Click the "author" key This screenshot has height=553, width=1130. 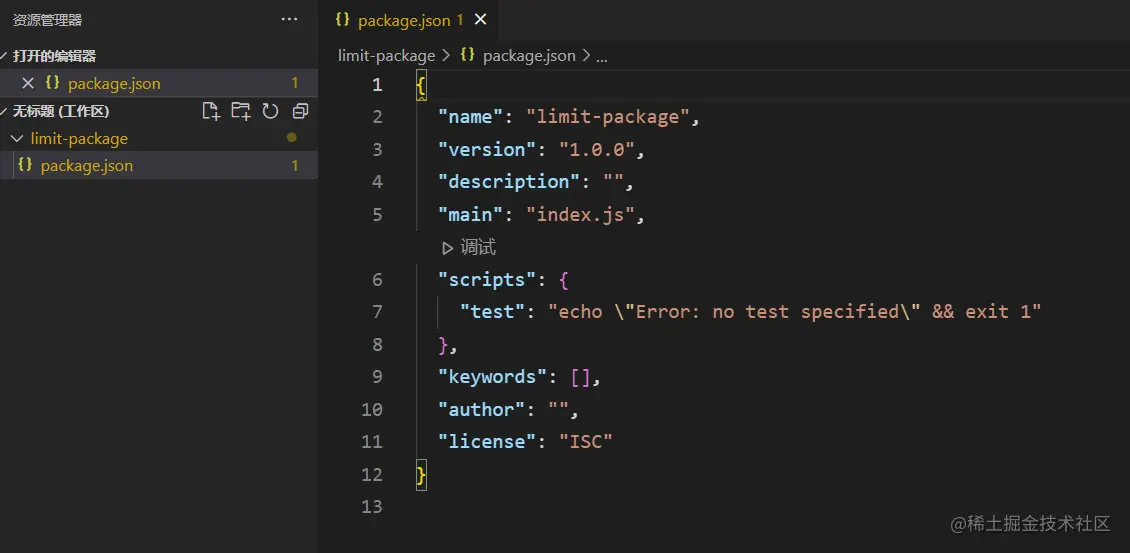point(481,410)
